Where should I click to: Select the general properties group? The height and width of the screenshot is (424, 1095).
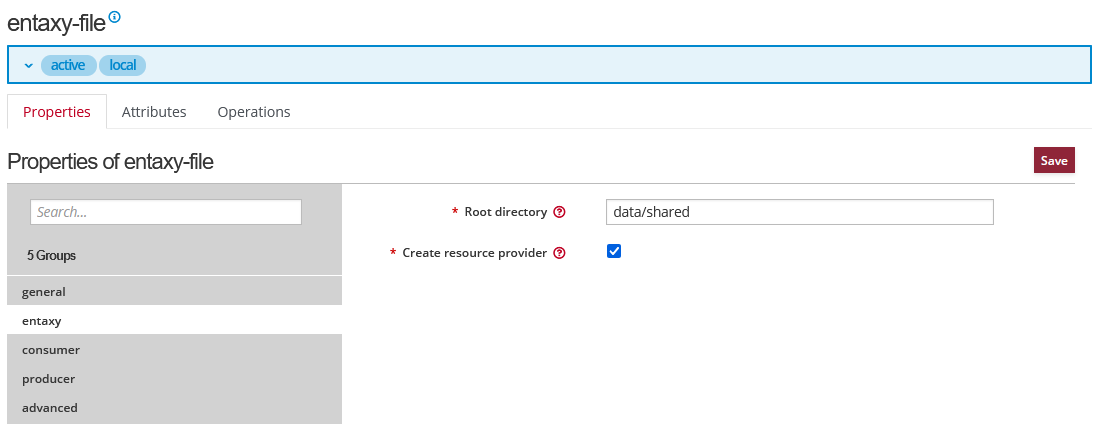pyautogui.click(x=44, y=292)
